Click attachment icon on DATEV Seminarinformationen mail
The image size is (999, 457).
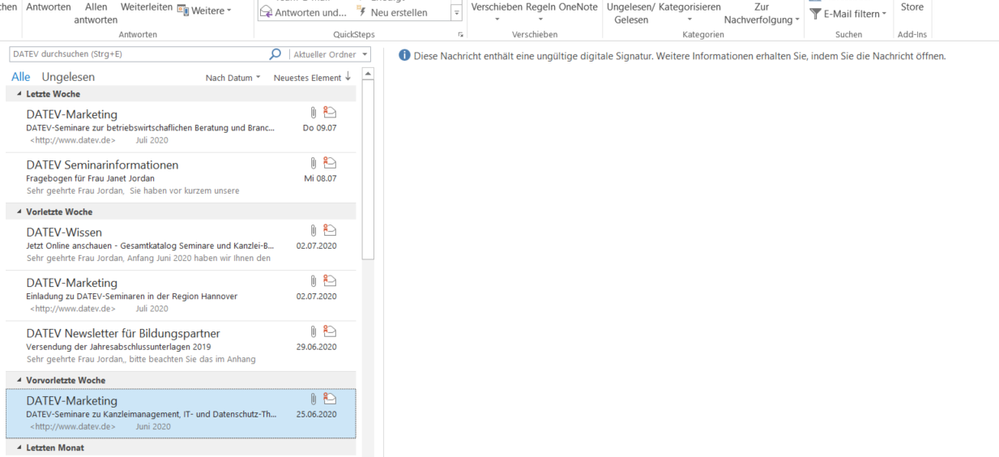click(x=313, y=163)
